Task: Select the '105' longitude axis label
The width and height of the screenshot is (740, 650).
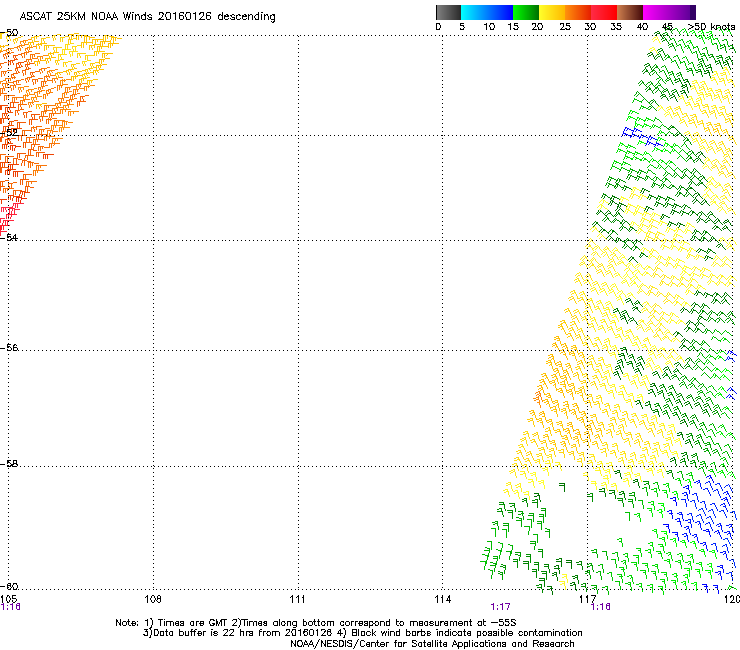Action: 8,599
